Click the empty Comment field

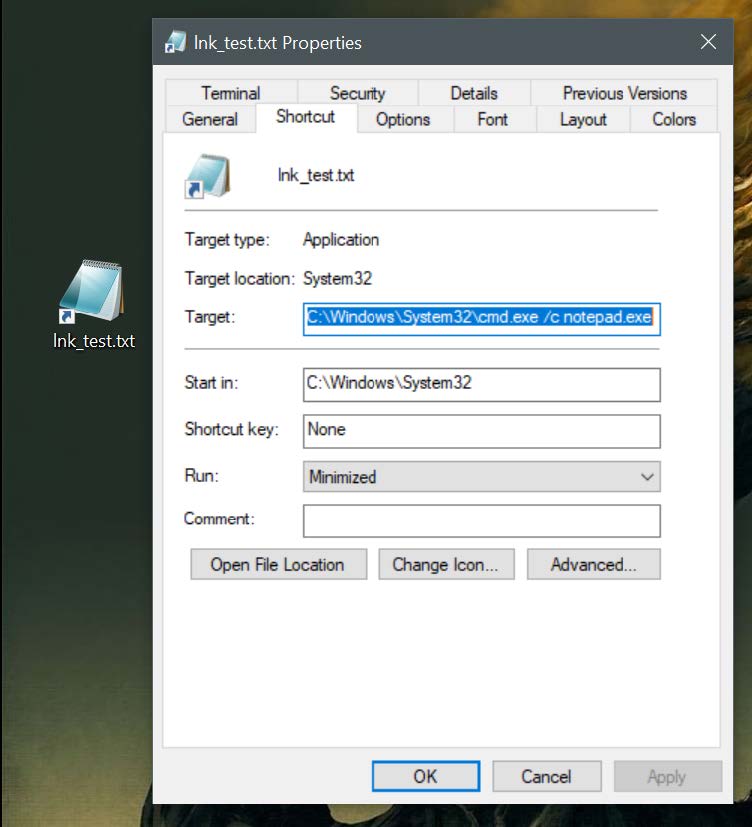coord(481,521)
